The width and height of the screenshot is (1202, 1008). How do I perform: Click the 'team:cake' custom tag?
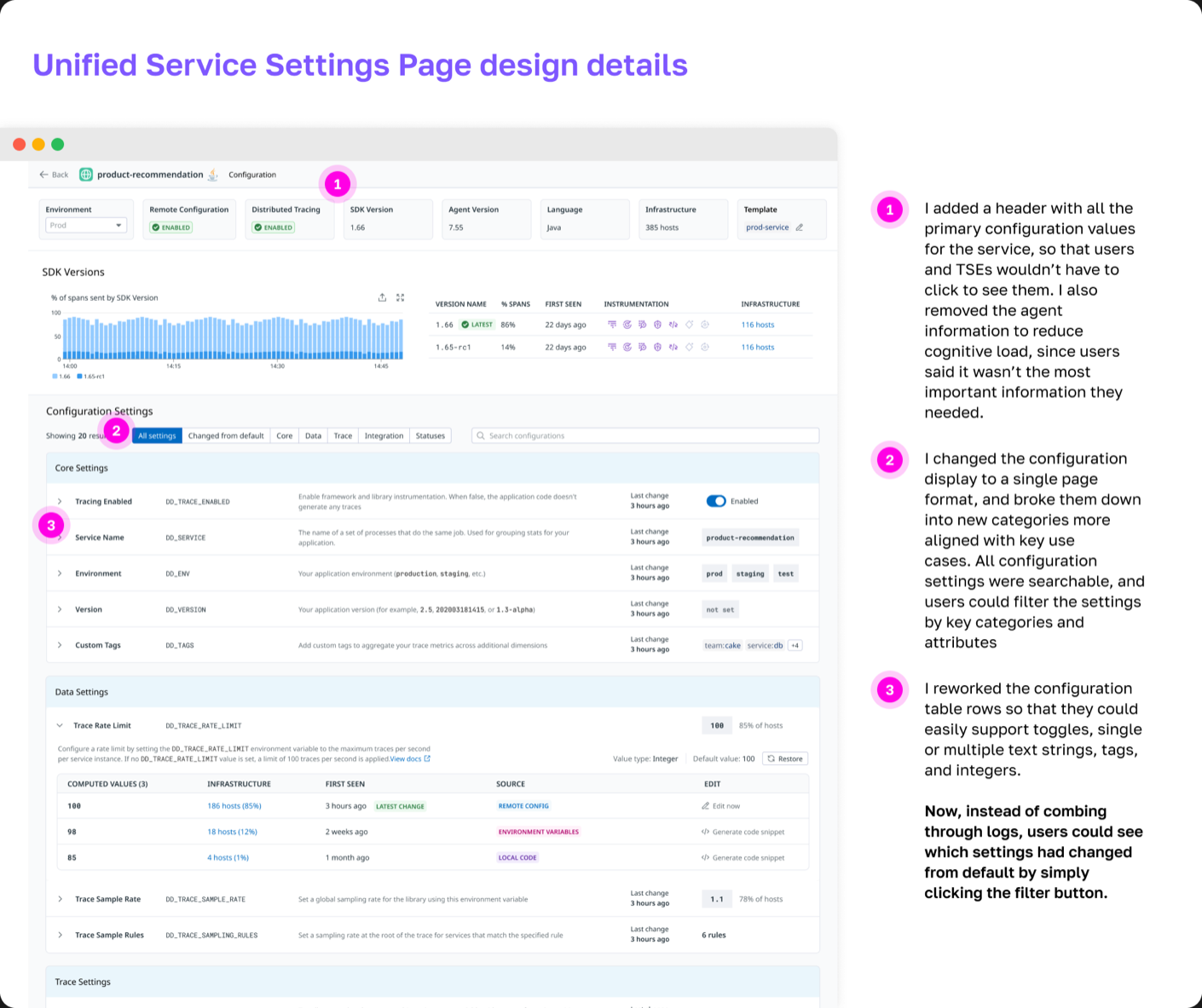[x=722, y=645]
